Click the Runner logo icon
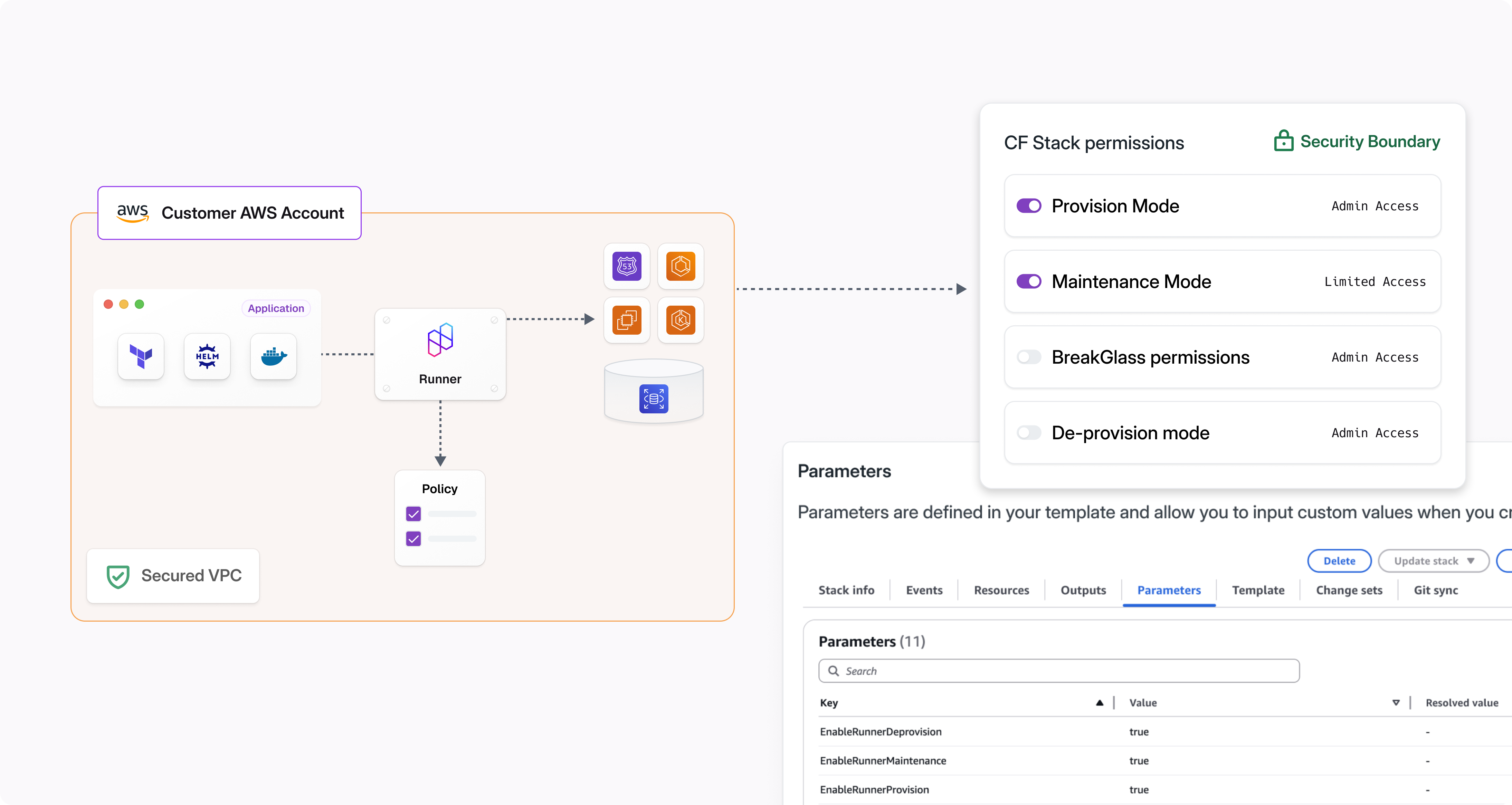This screenshot has height=805, width=1512. coord(440,340)
